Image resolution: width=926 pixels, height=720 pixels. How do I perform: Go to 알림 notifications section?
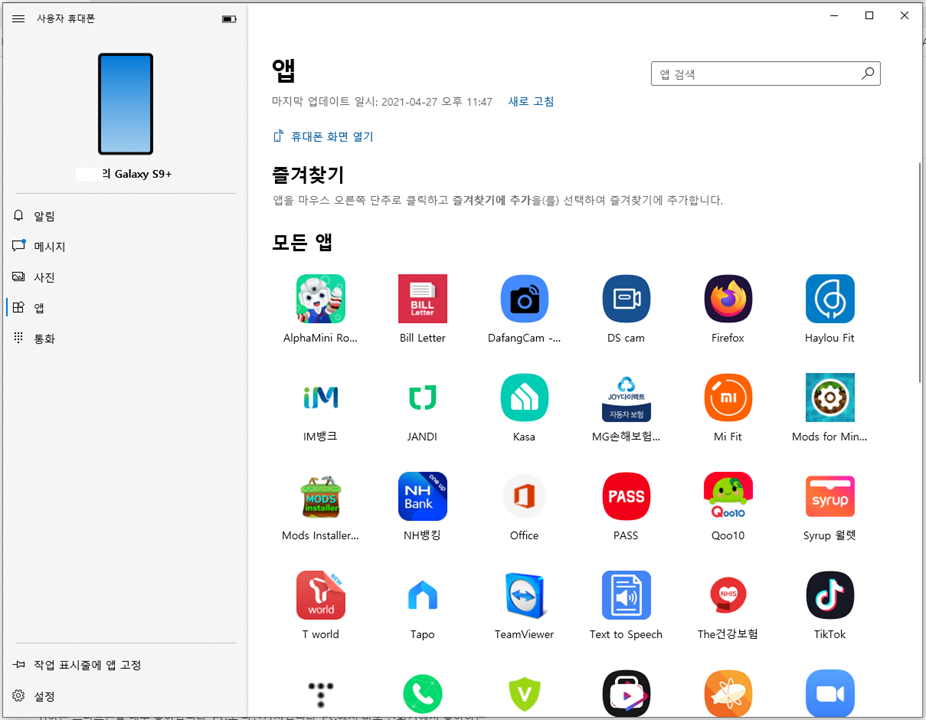(x=125, y=216)
